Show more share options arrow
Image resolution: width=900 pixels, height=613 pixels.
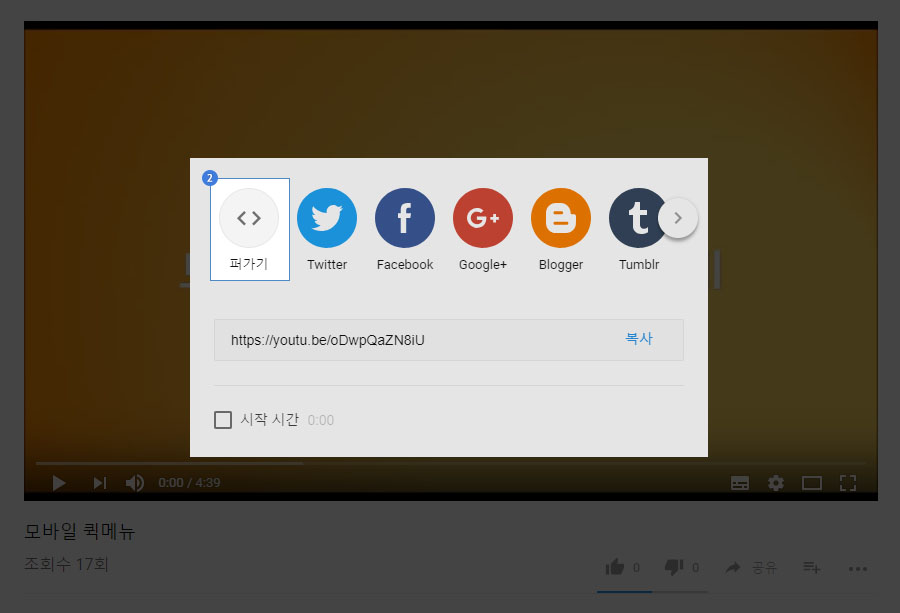678,218
